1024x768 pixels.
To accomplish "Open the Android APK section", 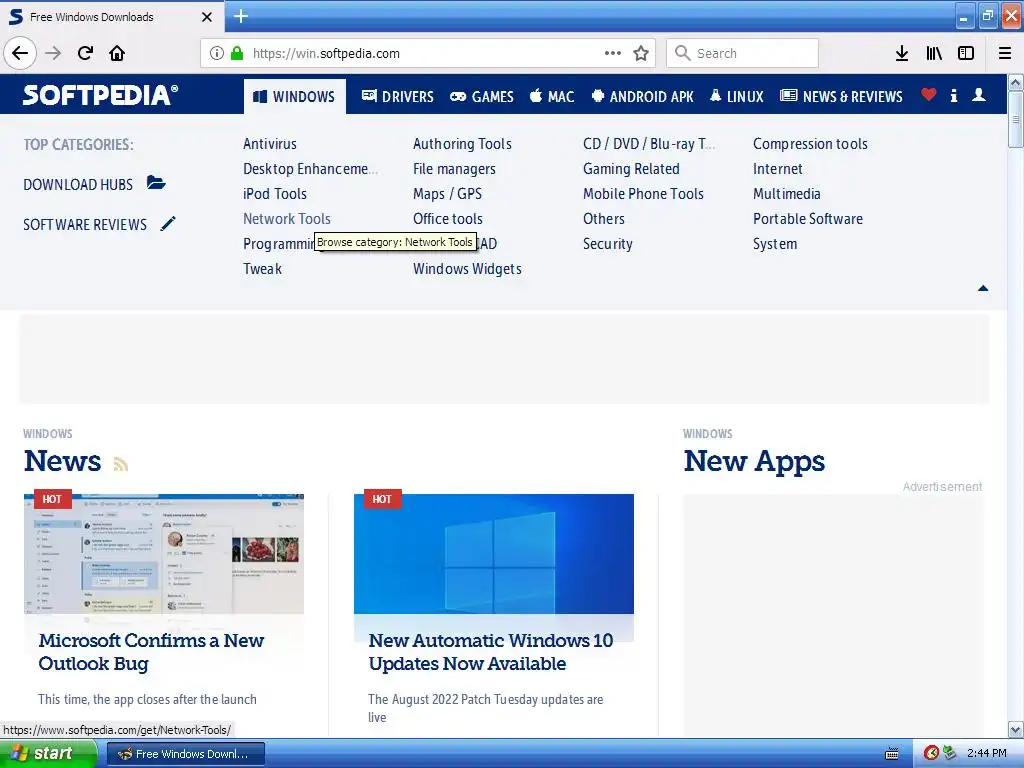I will (x=643, y=97).
